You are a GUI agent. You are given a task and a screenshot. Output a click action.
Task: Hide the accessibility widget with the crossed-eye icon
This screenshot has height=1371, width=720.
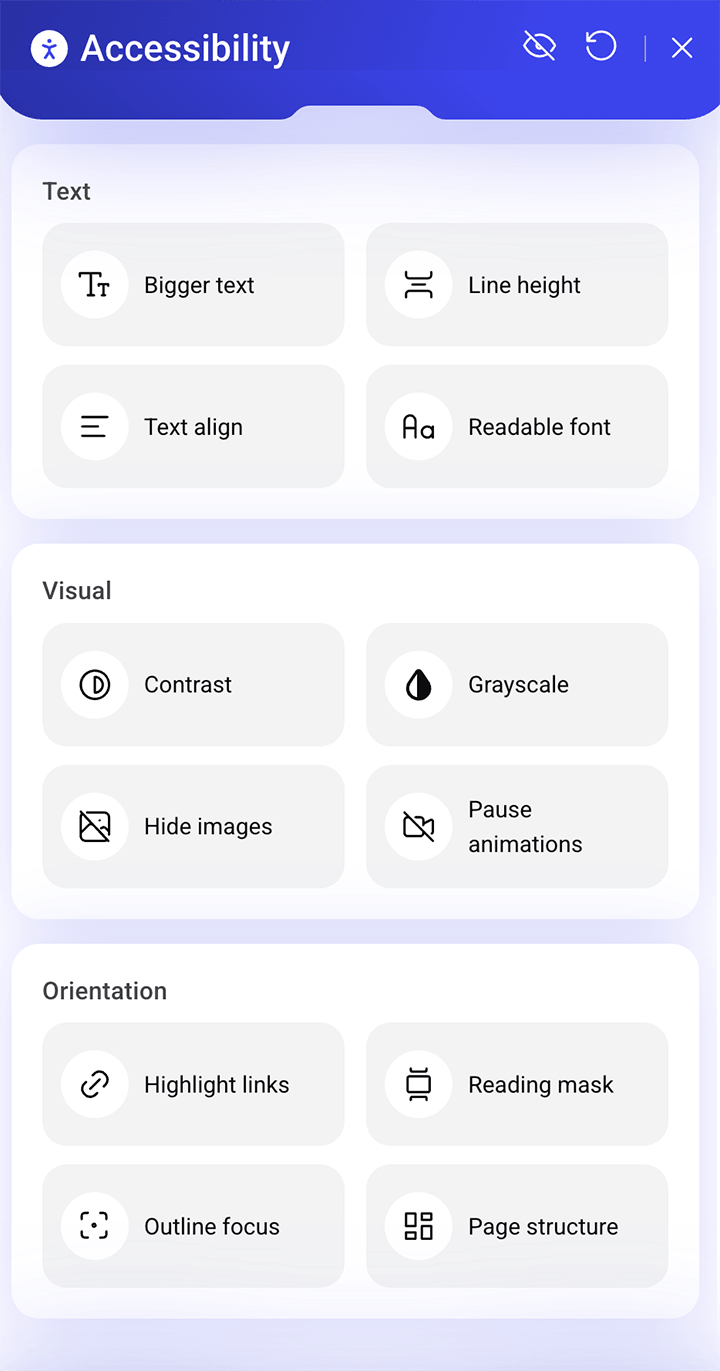pos(539,46)
